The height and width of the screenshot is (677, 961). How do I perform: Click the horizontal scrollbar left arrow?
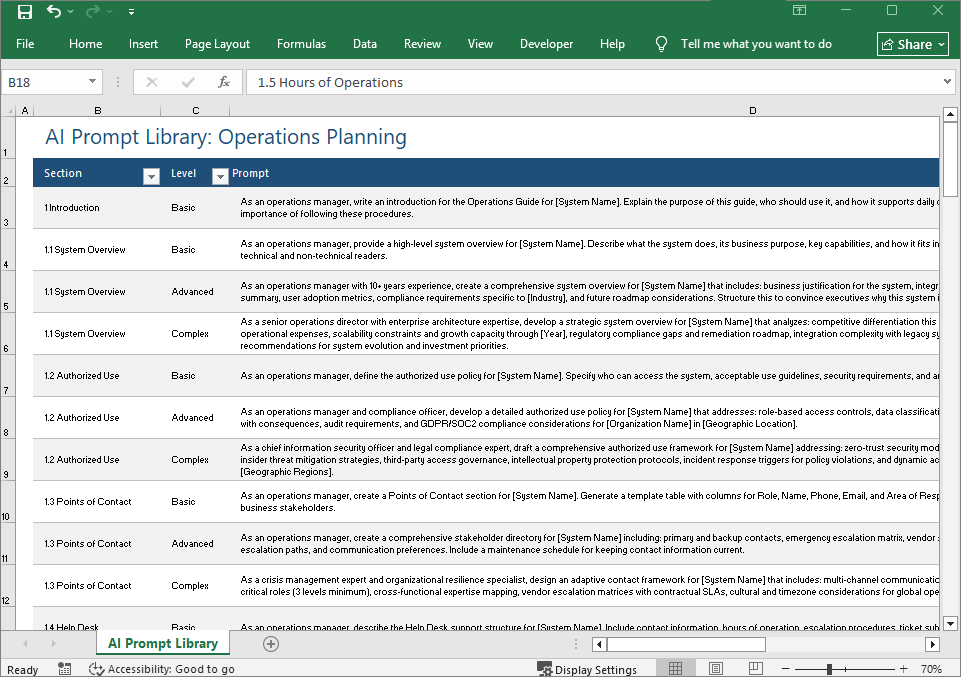pos(599,644)
